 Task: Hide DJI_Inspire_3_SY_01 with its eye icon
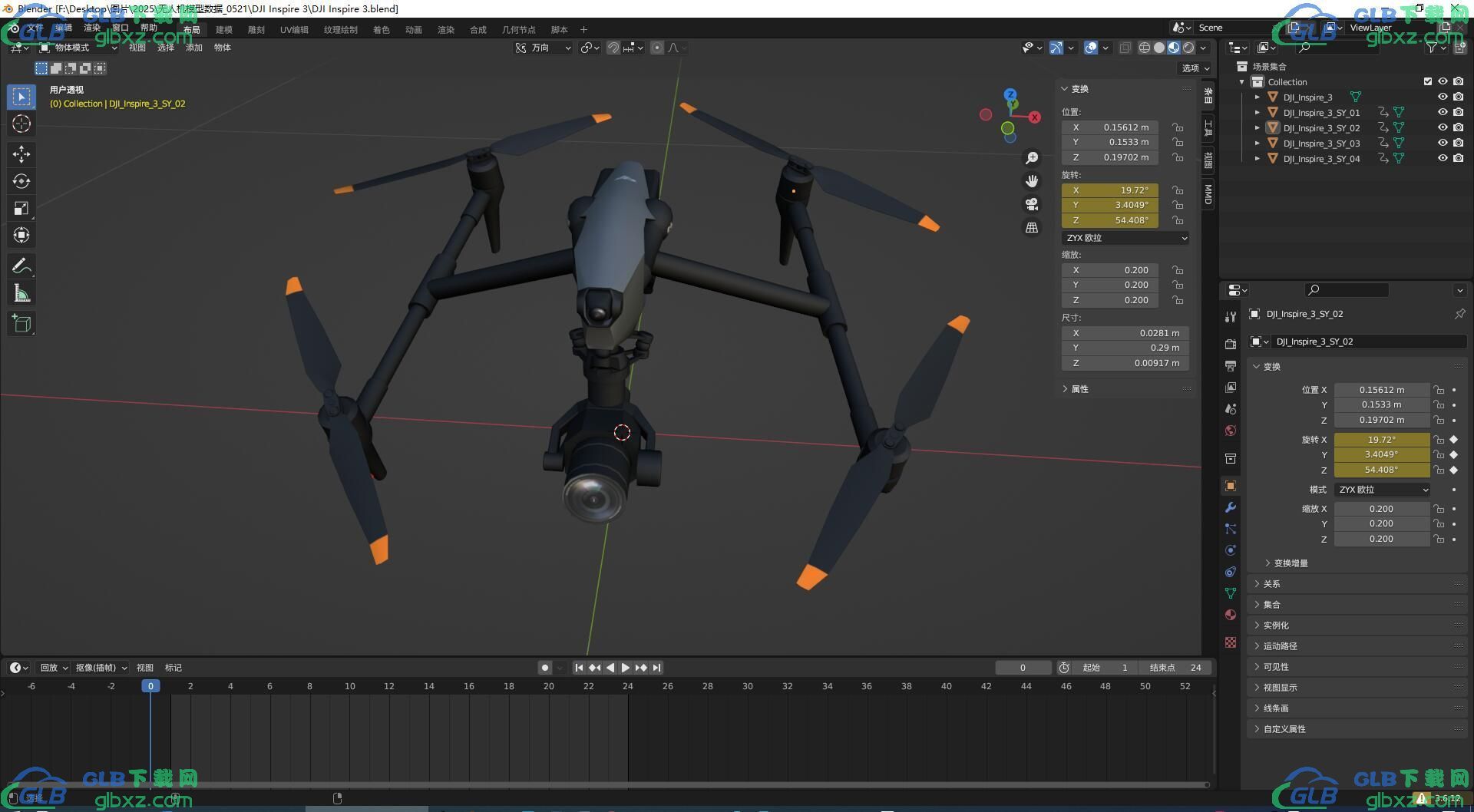pyautogui.click(x=1443, y=112)
